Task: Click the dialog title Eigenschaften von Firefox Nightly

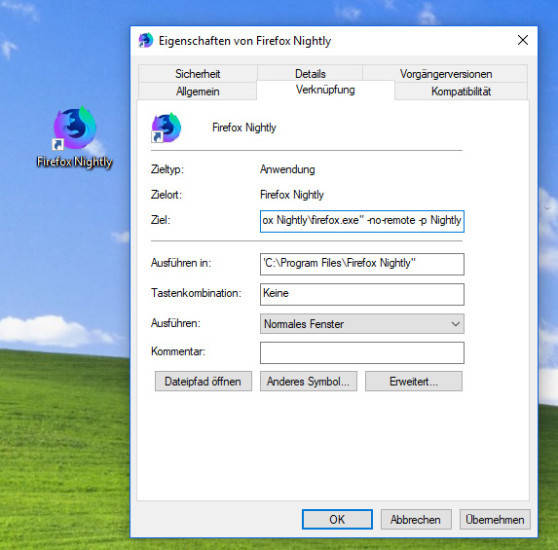Action: [x=245, y=41]
